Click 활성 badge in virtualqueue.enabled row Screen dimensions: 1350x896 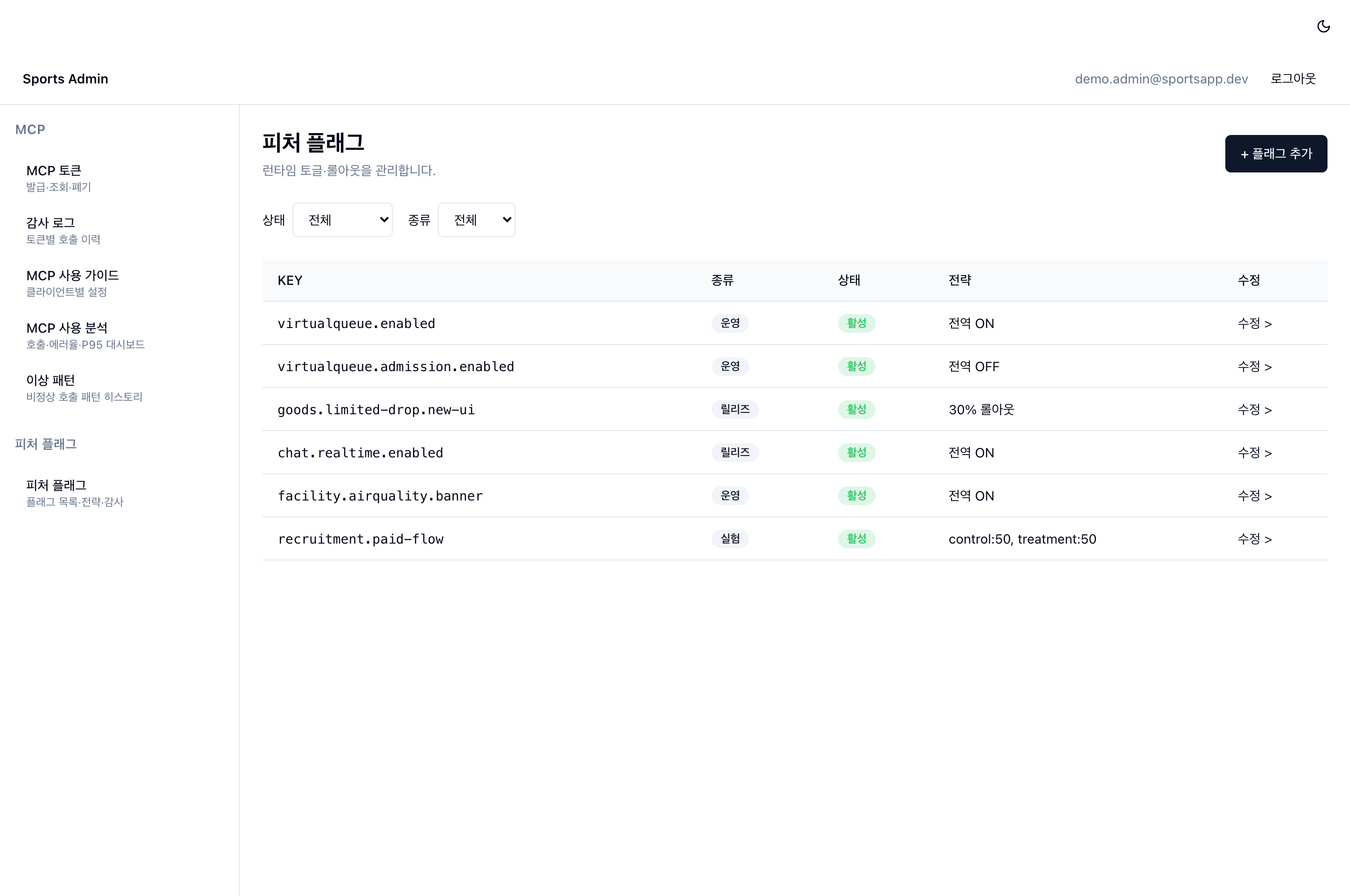pos(856,323)
